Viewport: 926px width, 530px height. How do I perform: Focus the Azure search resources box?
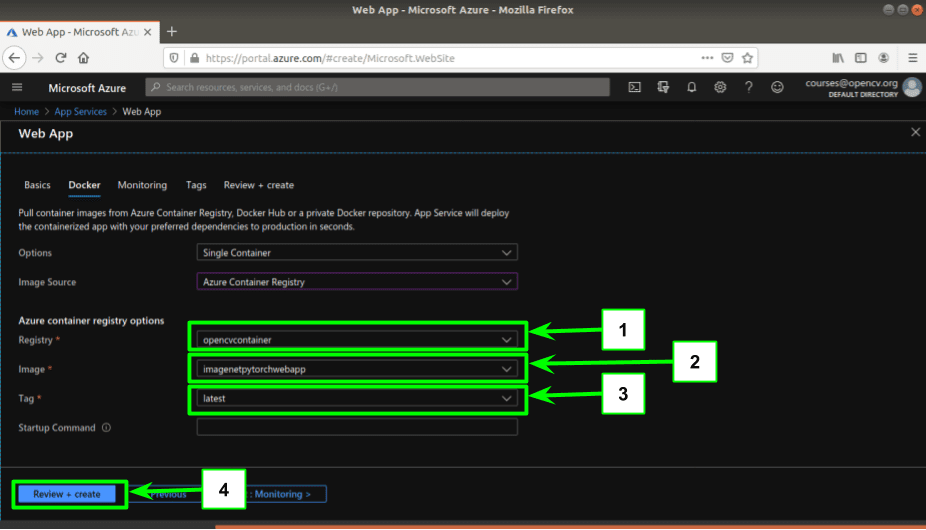(x=377, y=87)
